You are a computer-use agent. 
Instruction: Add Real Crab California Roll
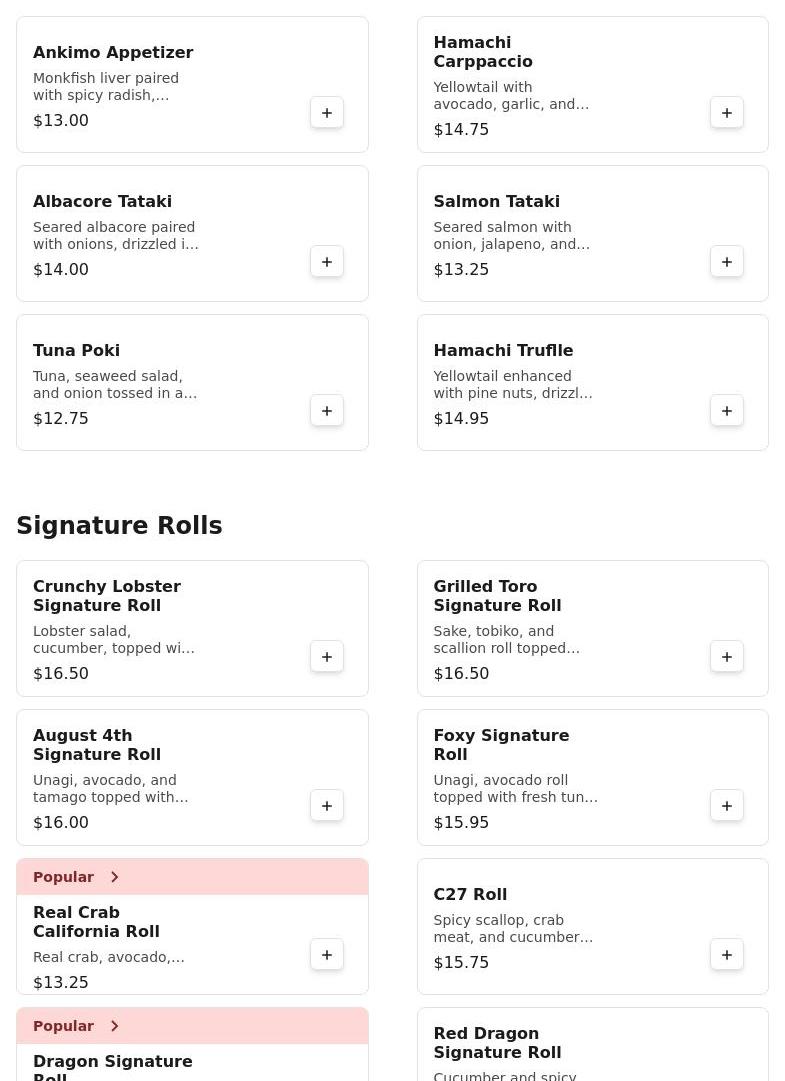coord(327,955)
